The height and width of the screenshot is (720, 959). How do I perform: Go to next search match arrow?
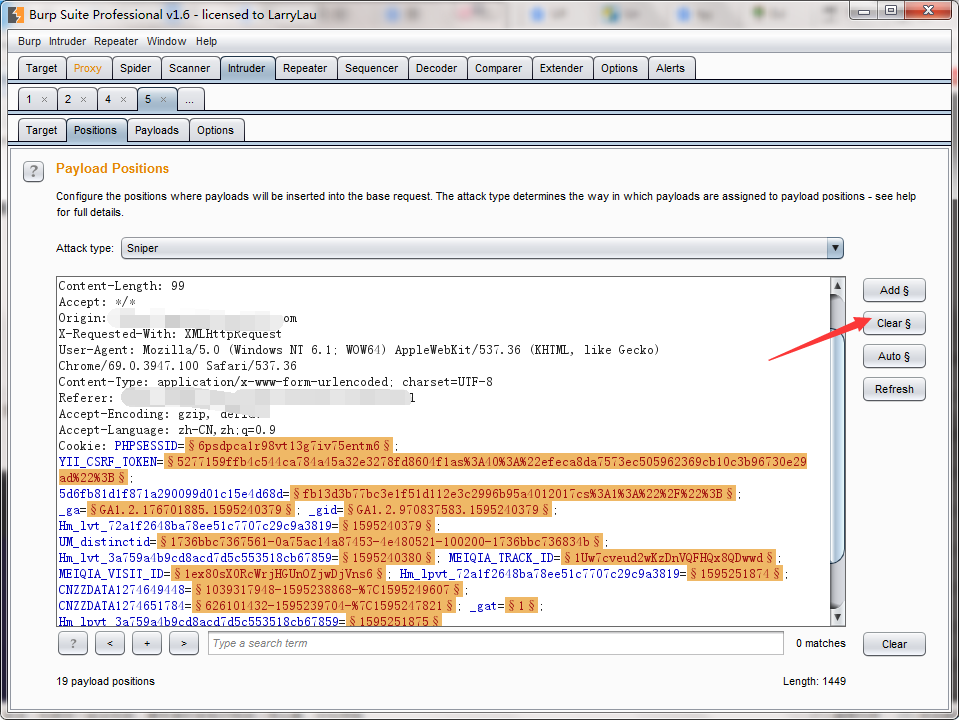tap(183, 644)
